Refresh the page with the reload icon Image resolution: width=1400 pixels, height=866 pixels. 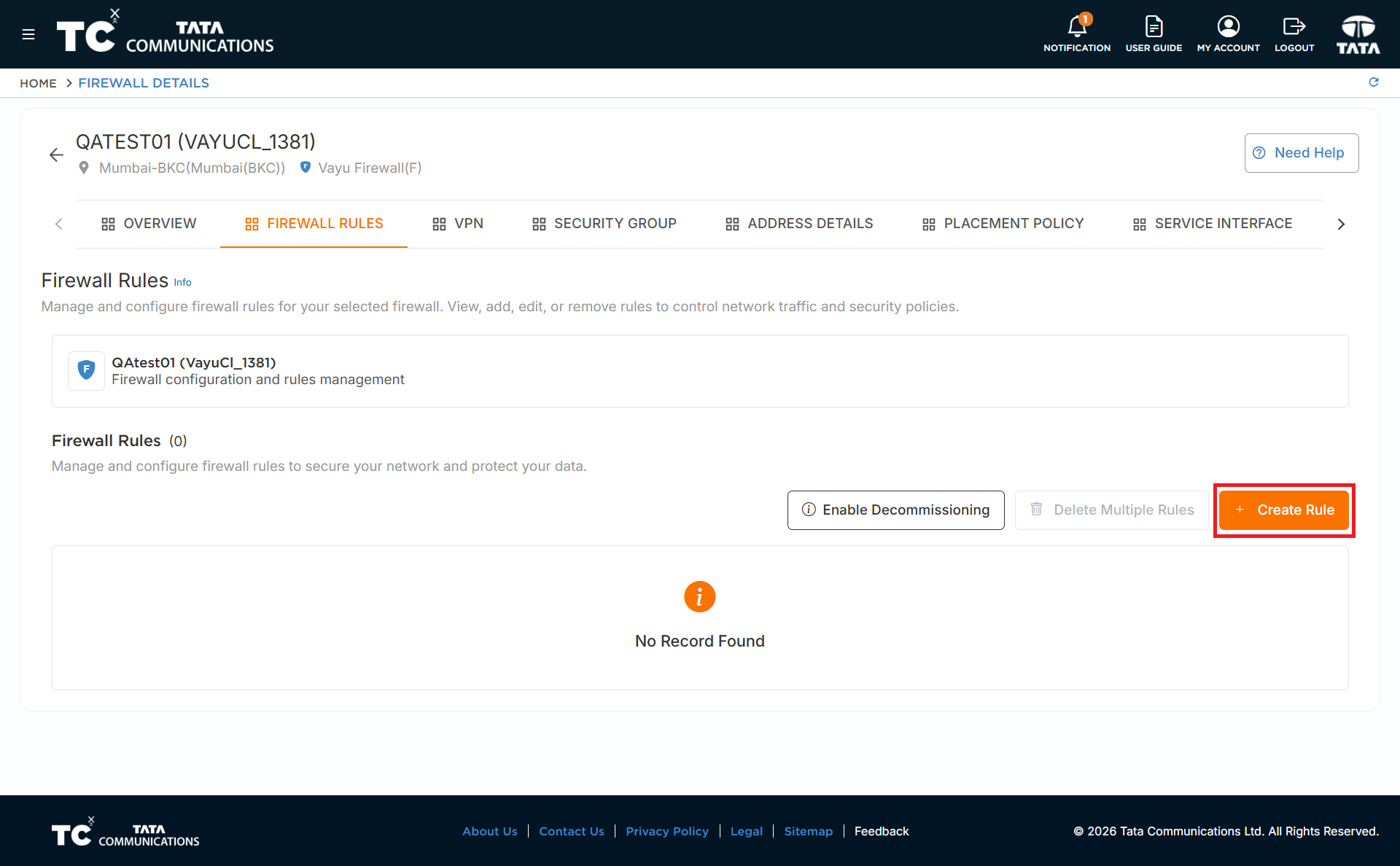tap(1374, 82)
